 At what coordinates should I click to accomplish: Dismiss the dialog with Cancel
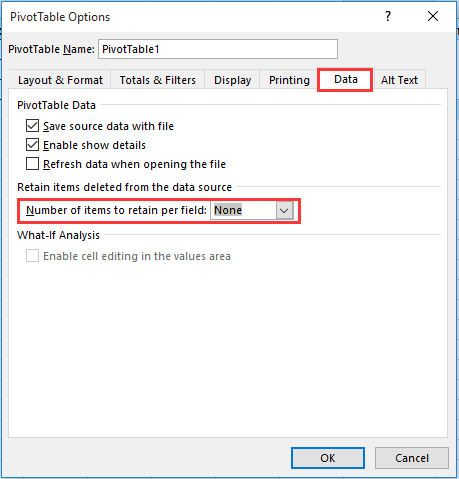pyautogui.click(x=412, y=458)
